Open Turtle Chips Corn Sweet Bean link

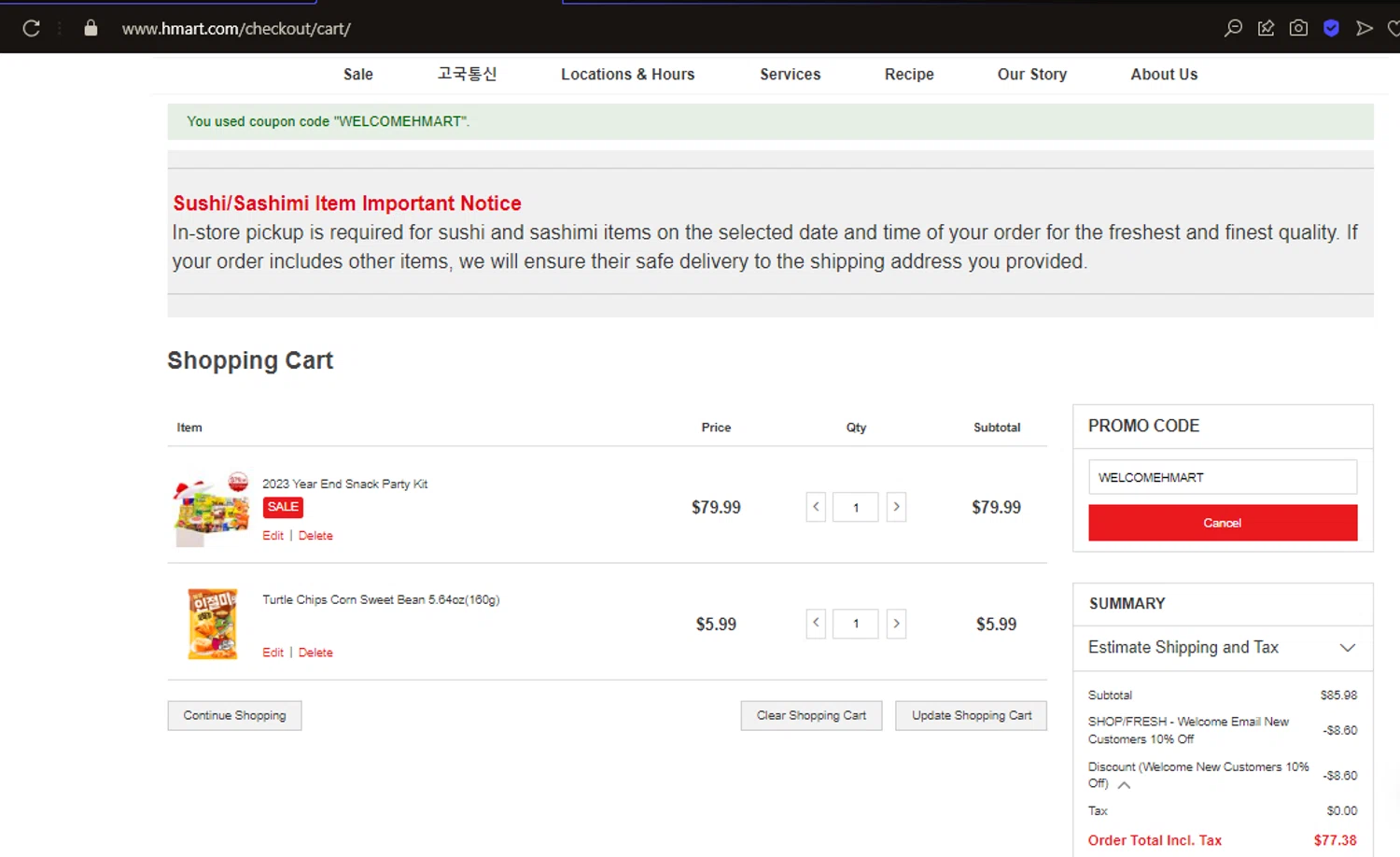coord(381,599)
